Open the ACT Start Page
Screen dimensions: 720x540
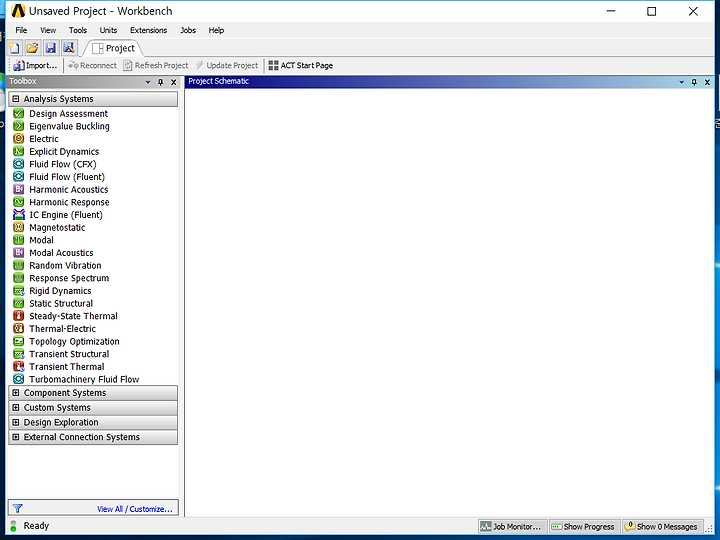[301, 66]
